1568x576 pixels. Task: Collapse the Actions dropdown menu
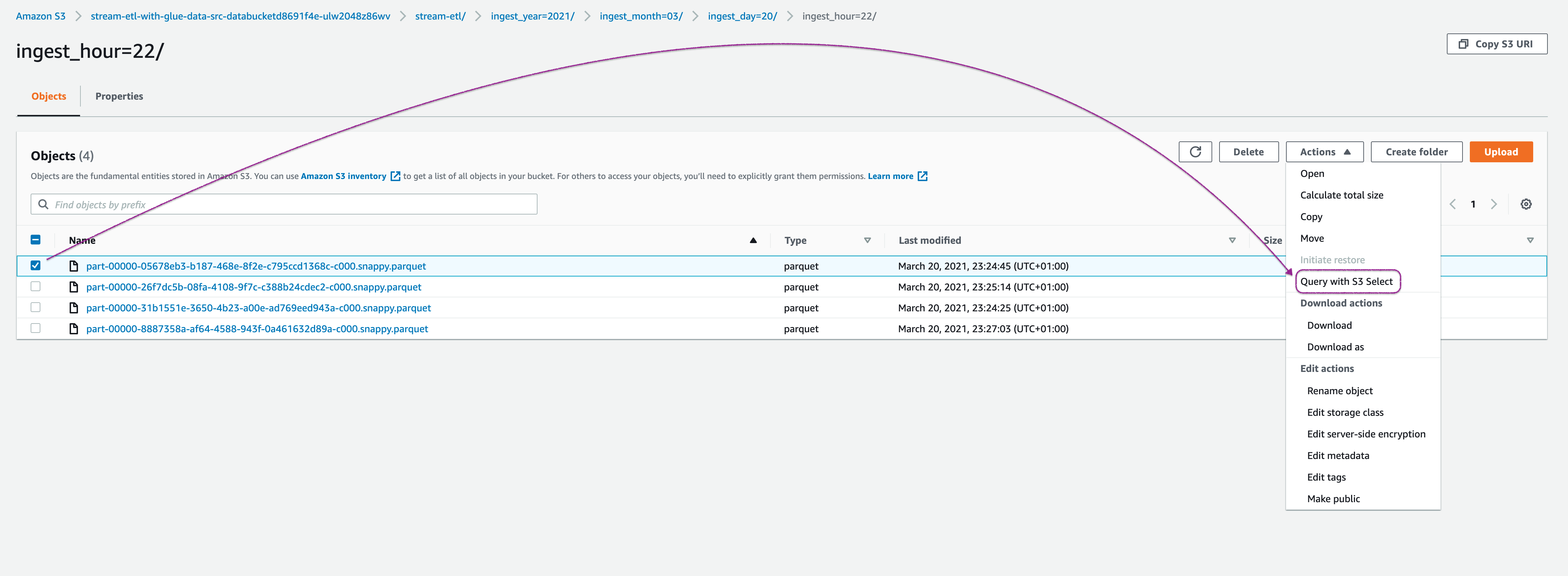coord(1324,152)
